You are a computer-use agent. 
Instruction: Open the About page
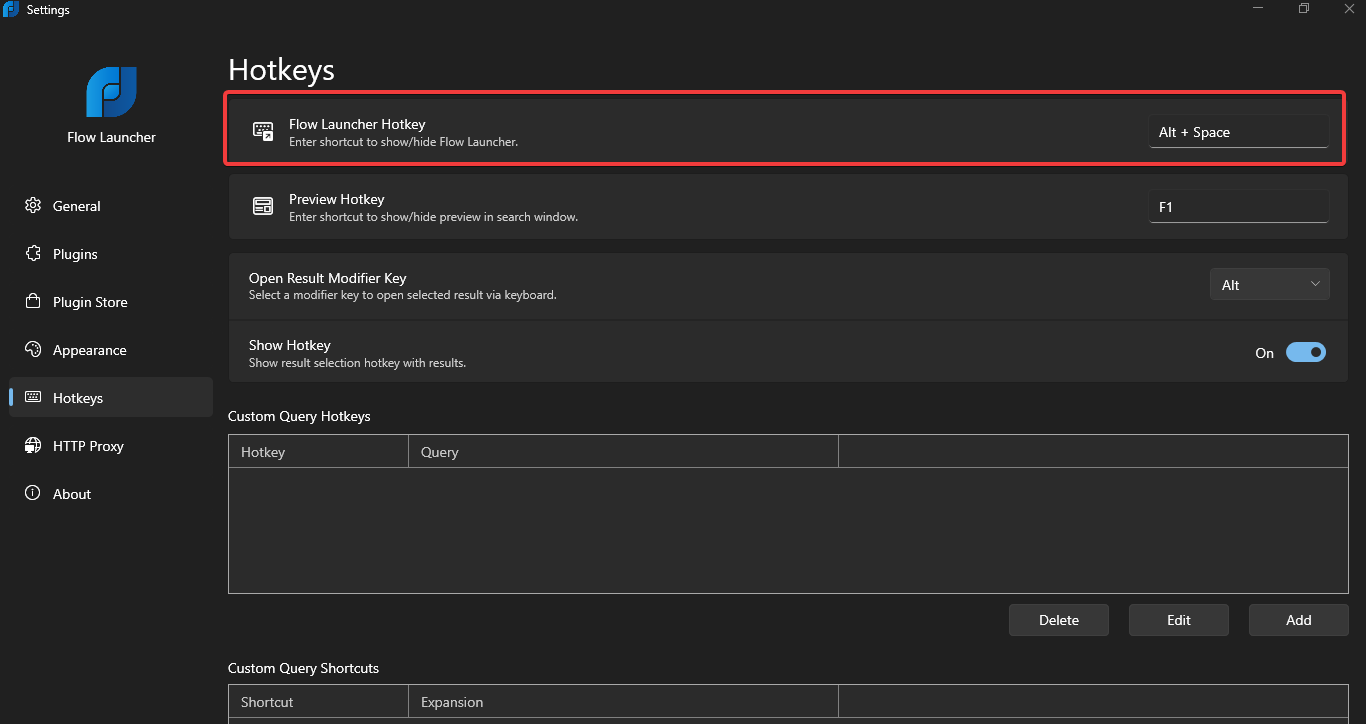111,494
